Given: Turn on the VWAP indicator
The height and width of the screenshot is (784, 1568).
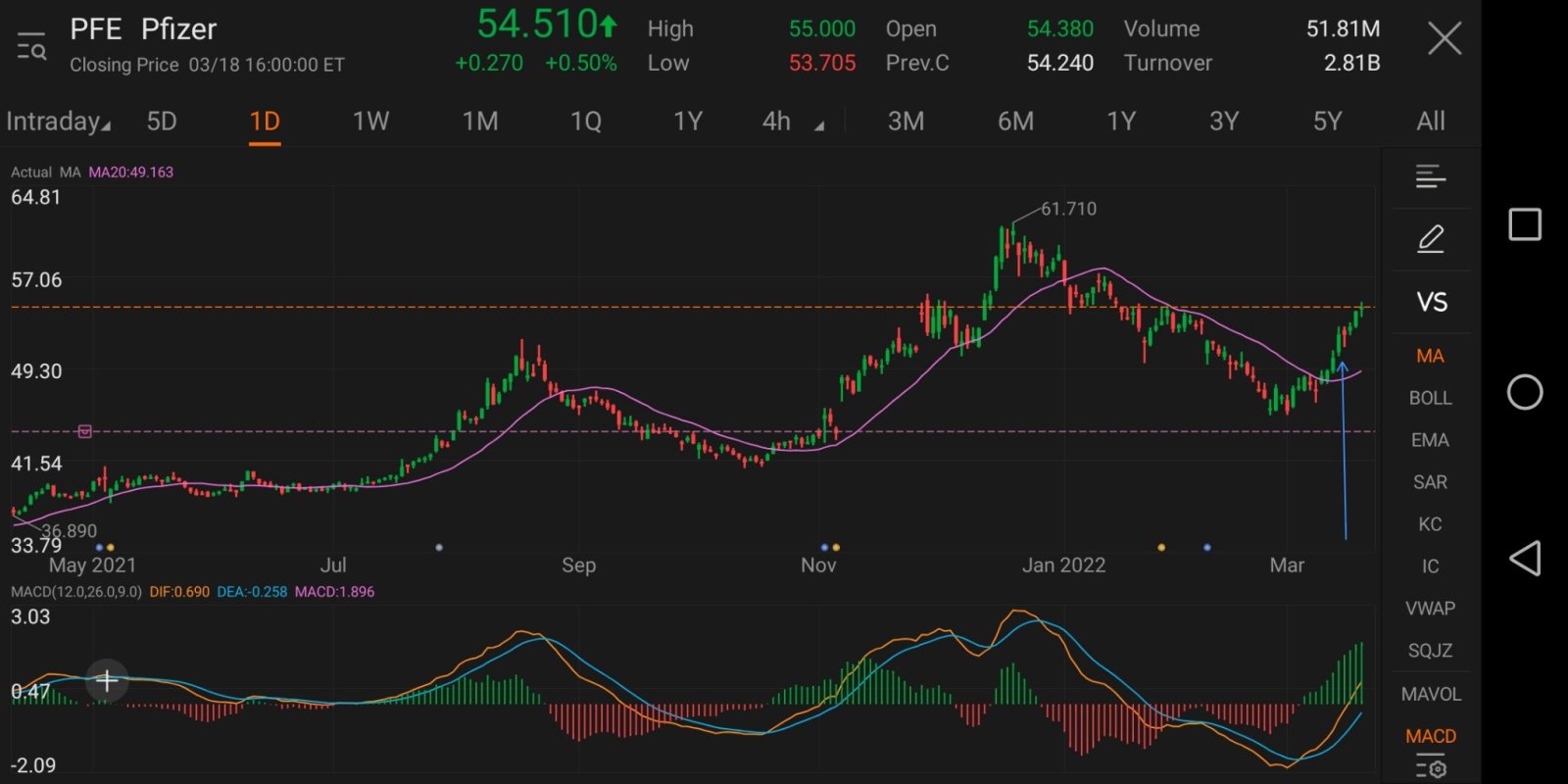Looking at the screenshot, I should [1430, 609].
